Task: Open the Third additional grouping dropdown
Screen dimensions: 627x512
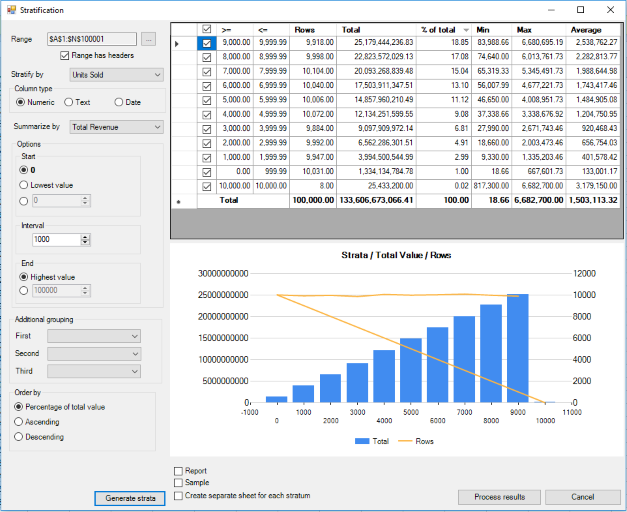Action: pyautogui.click(x=94, y=371)
